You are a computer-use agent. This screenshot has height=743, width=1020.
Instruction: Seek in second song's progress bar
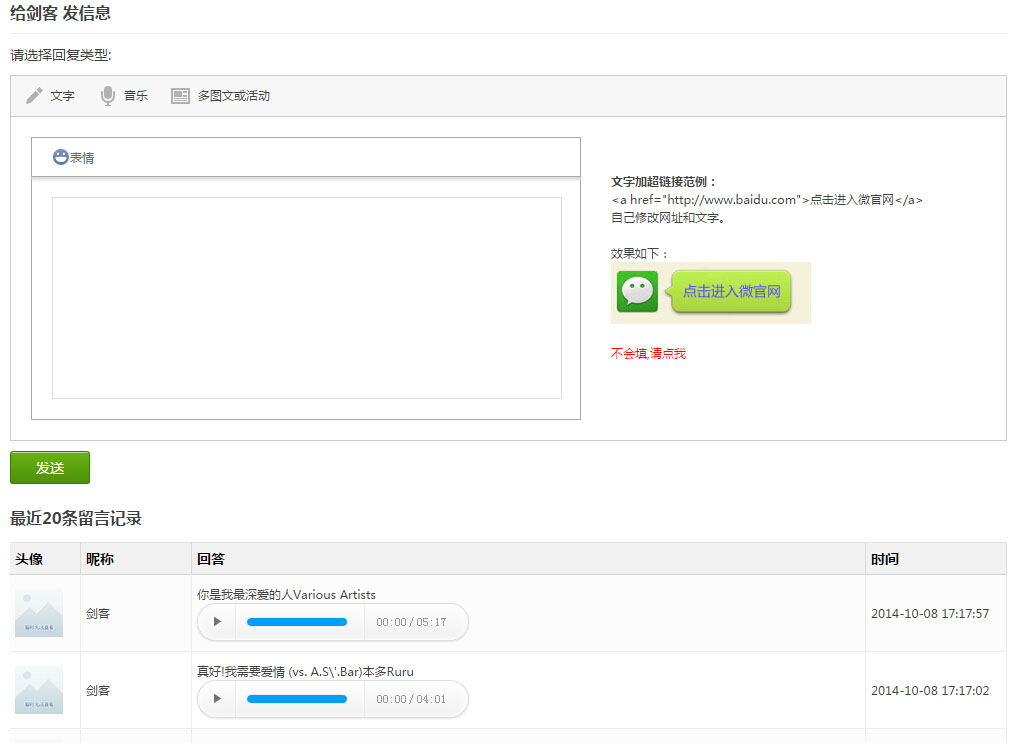coord(297,699)
